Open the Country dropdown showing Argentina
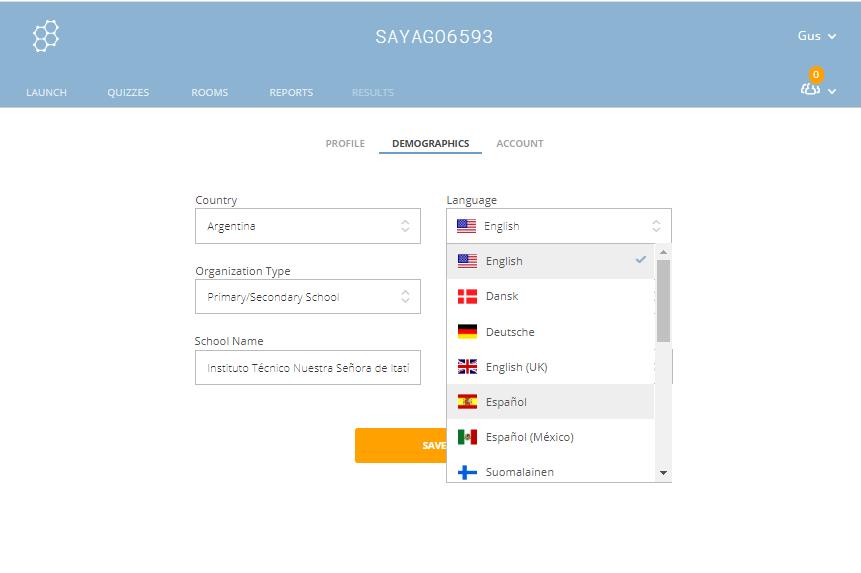 pos(308,226)
